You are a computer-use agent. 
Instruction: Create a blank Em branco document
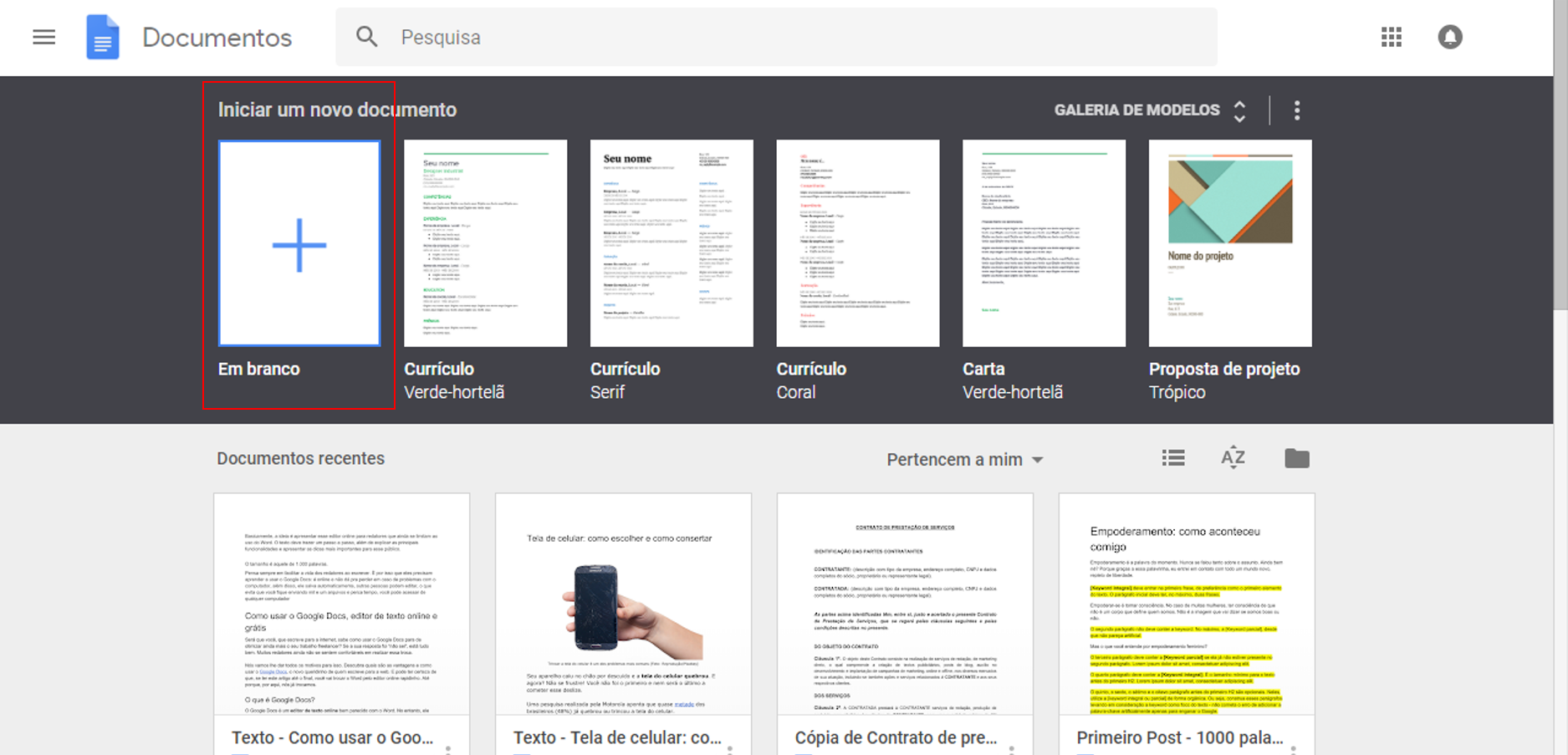(x=299, y=243)
